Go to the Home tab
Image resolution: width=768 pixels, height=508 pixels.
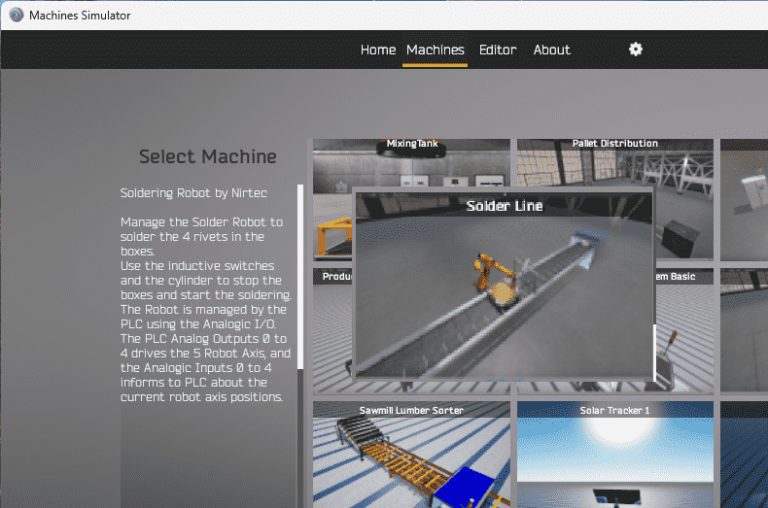point(378,50)
